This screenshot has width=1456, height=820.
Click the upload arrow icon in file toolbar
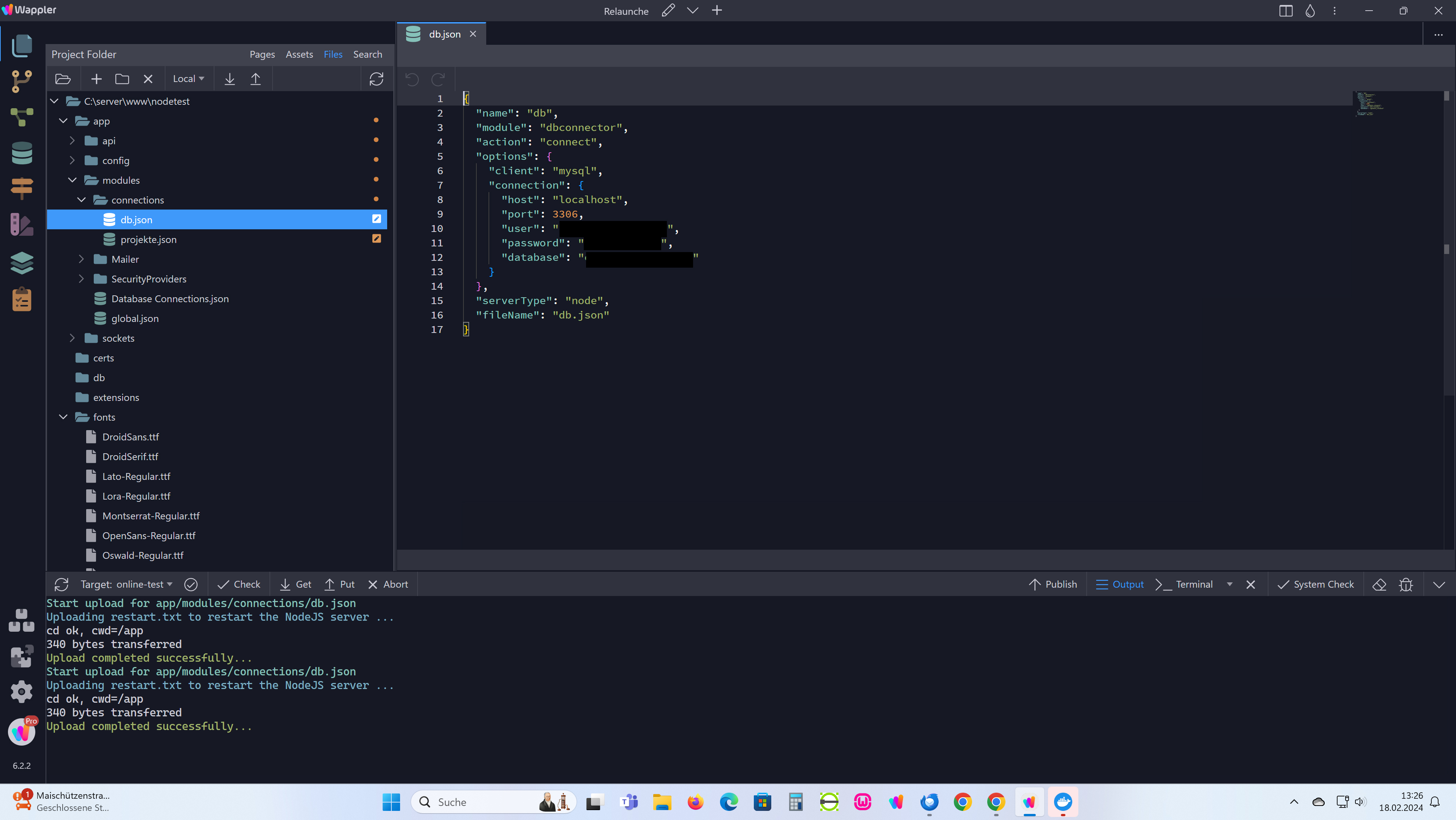click(255, 79)
